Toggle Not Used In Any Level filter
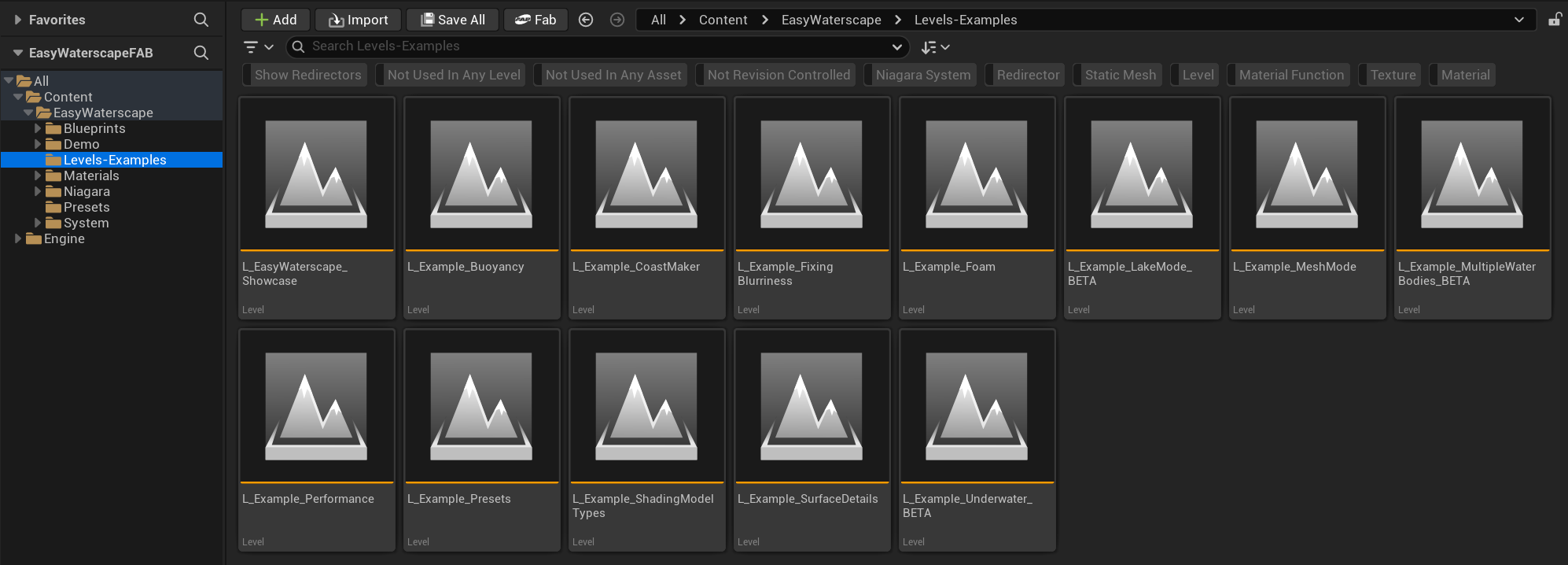 451,75
